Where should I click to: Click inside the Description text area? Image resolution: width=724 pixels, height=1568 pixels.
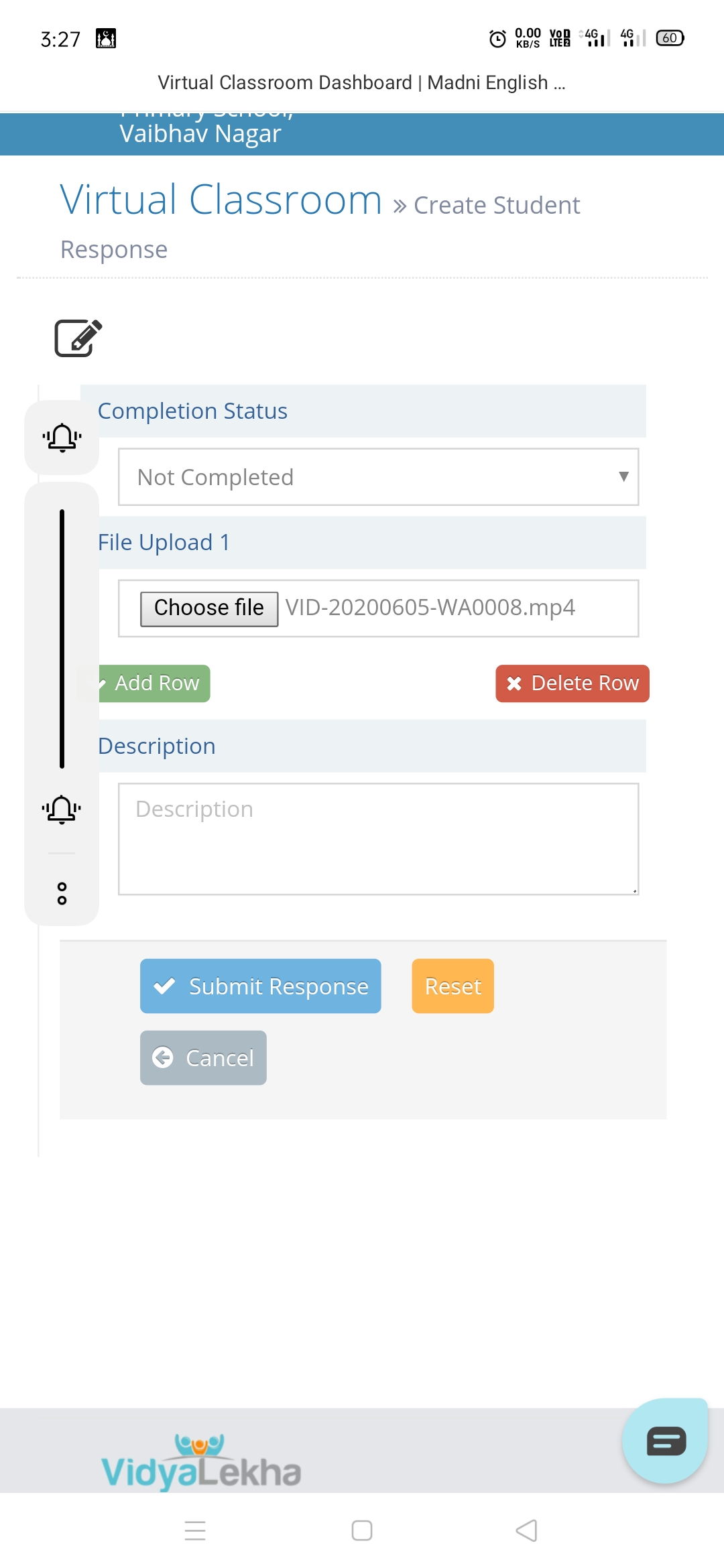point(379,839)
